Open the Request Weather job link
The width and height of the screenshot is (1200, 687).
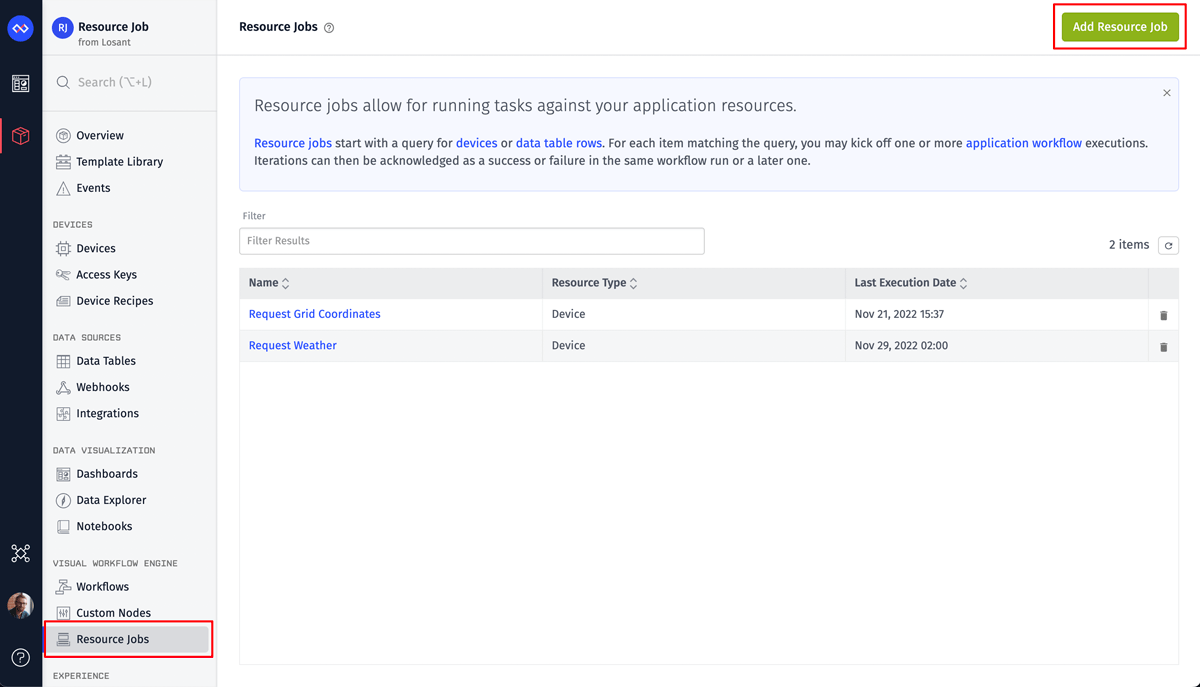click(x=293, y=346)
